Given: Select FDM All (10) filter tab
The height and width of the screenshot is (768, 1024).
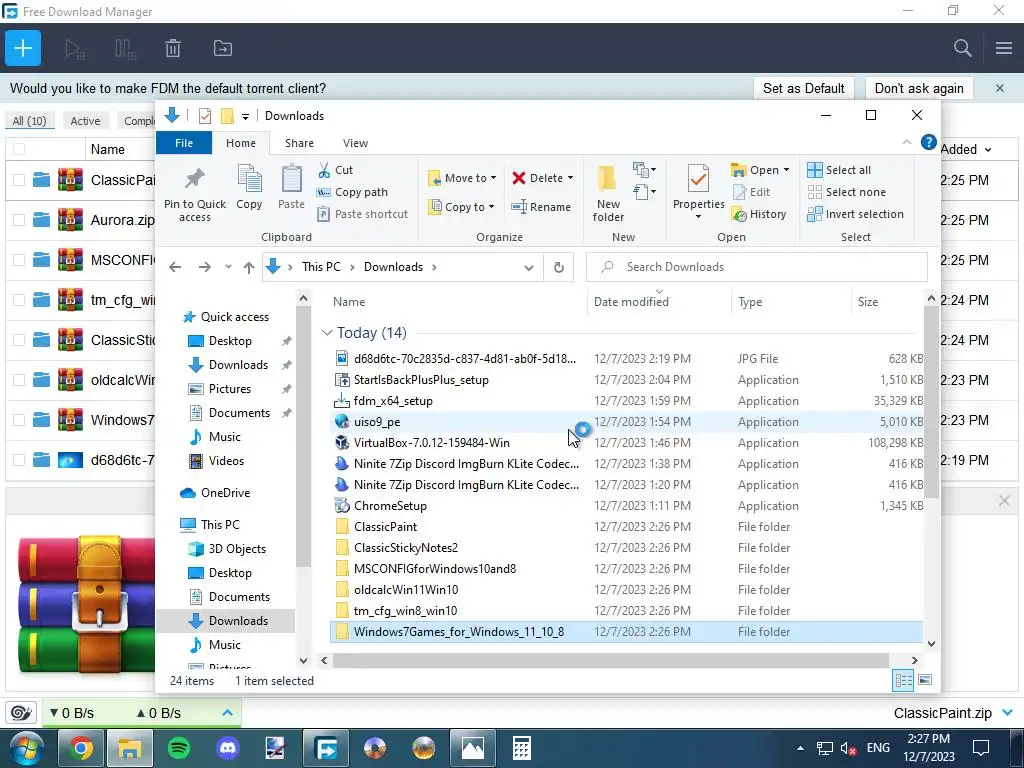Looking at the screenshot, I should coord(29,121).
